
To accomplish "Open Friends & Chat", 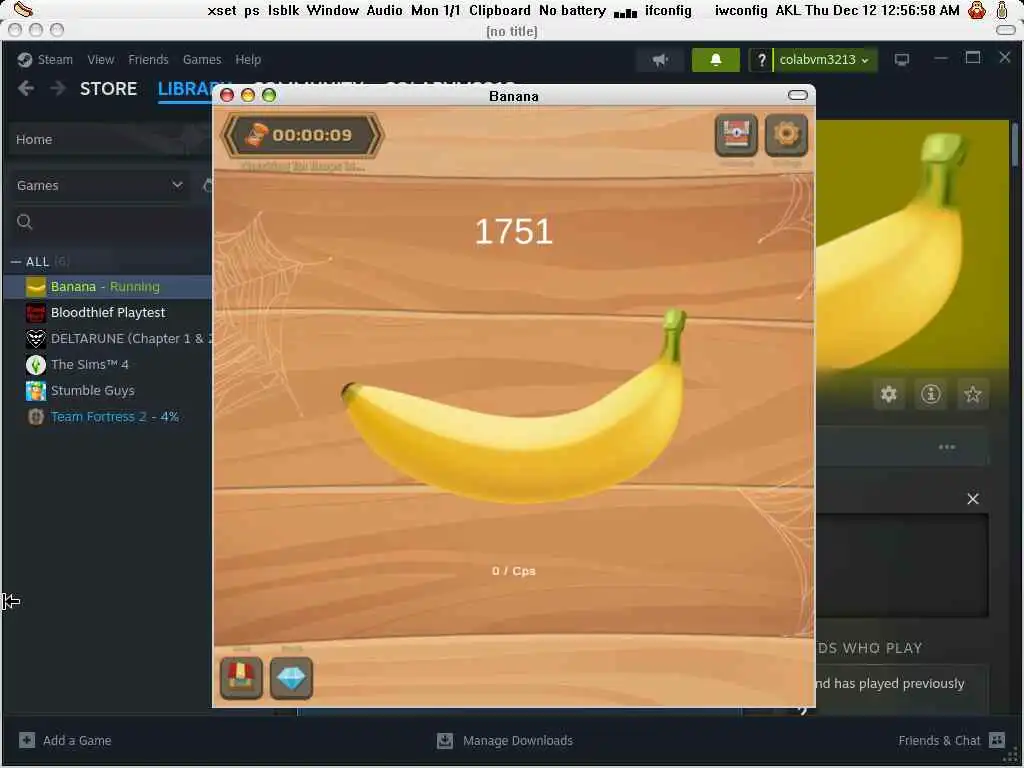I will pyautogui.click(x=952, y=741).
